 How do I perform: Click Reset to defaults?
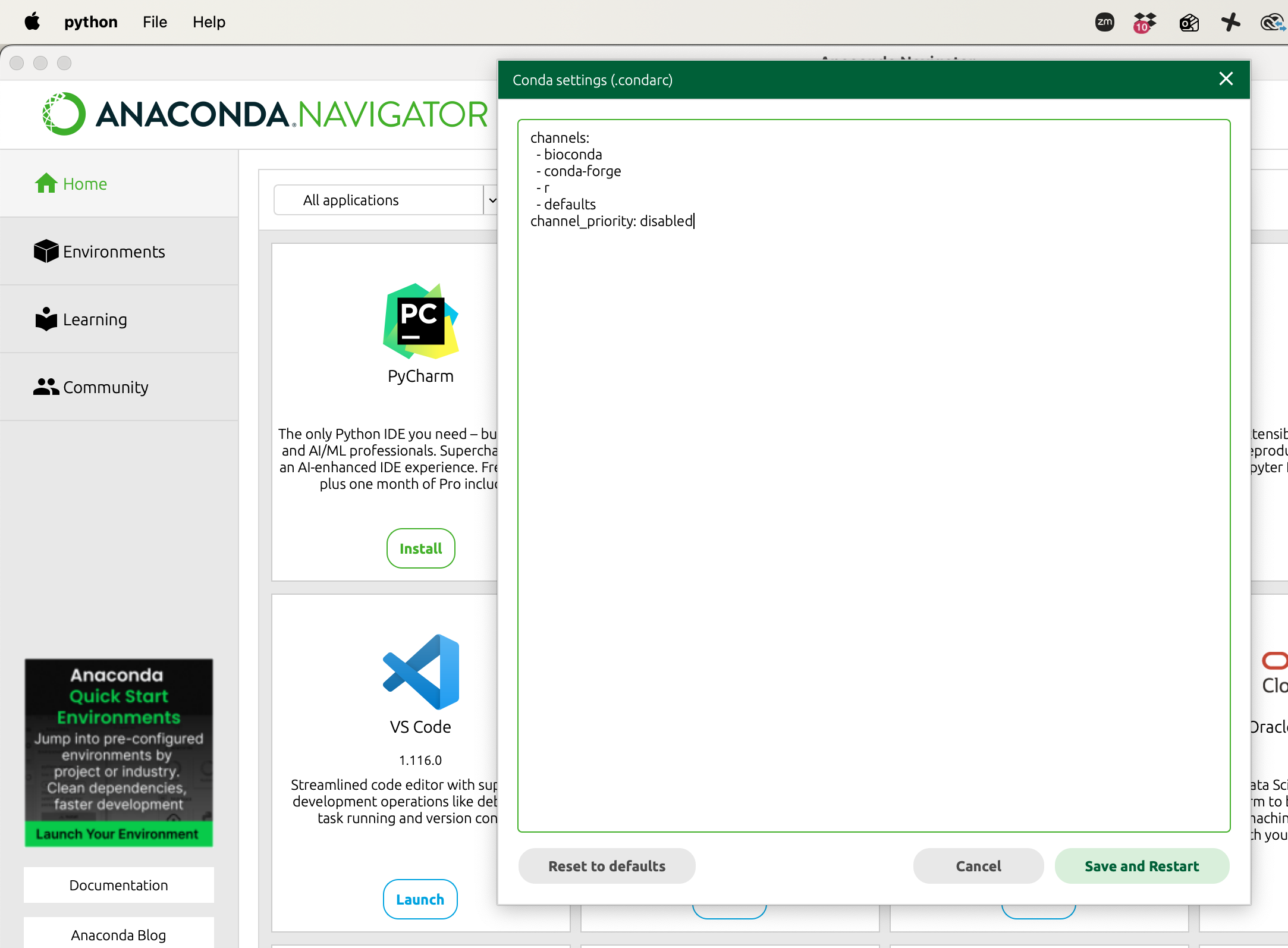point(607,866)
